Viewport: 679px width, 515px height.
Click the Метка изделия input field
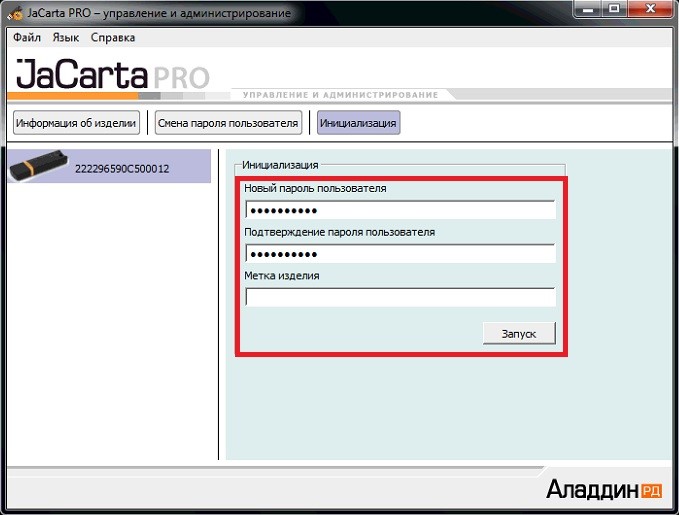400,298
